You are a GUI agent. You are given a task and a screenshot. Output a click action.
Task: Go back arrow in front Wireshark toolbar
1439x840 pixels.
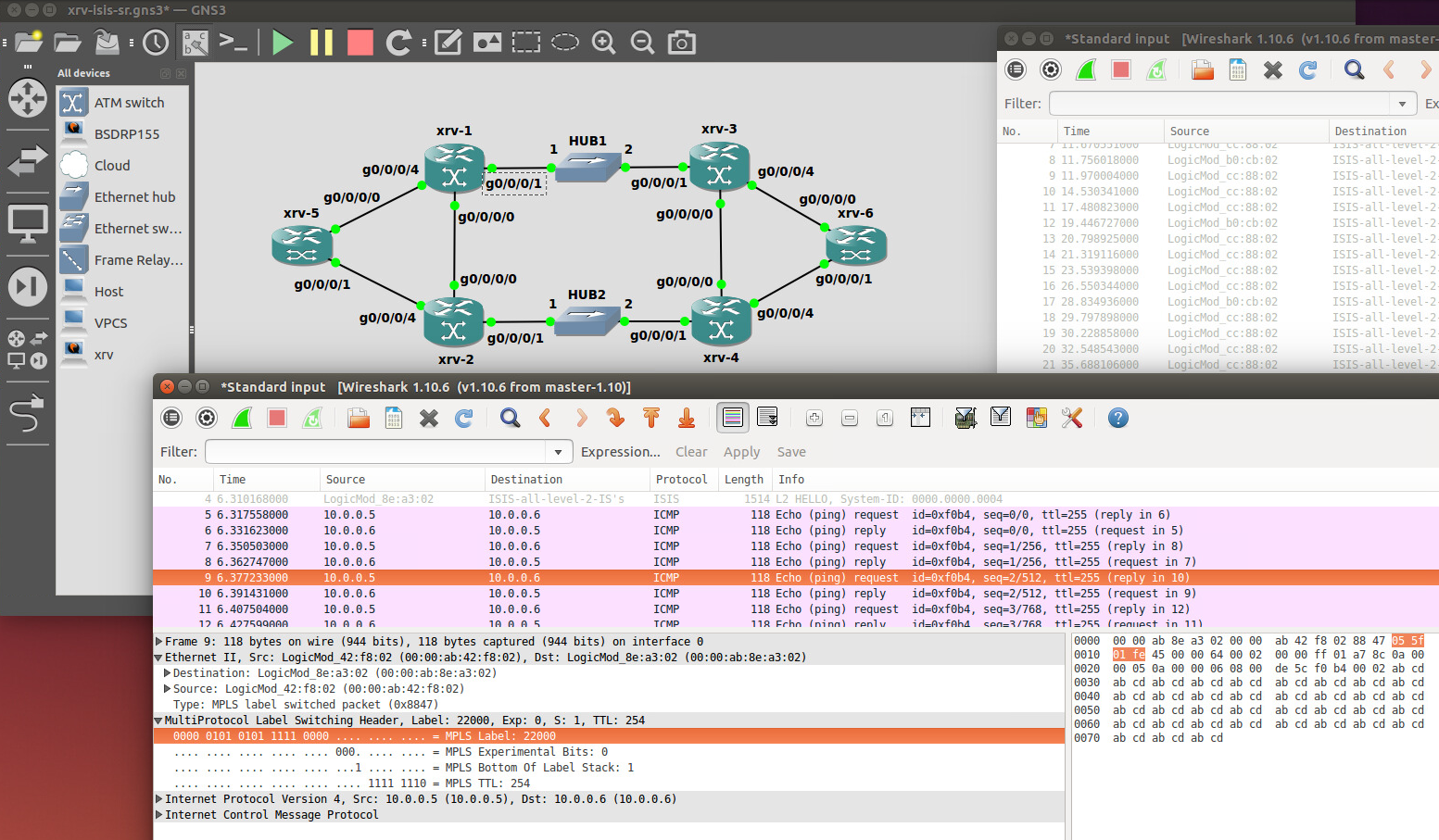point(546,419)
